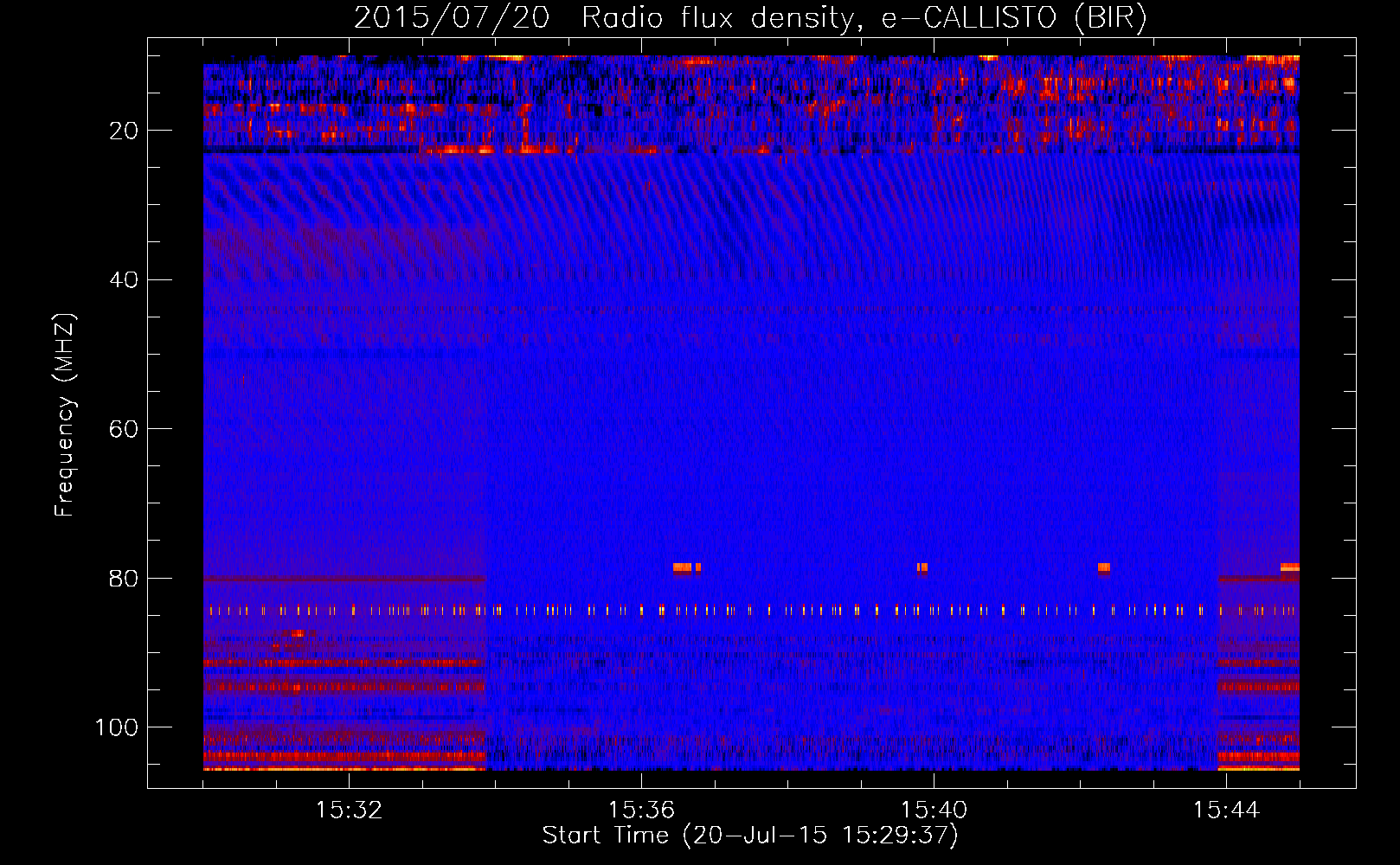1400x865 pixels.
Task: Click the plot title '2015/07/20 Radio flux density, e-CALLISTO (BIR)'
Action: [x=750, y=17]
